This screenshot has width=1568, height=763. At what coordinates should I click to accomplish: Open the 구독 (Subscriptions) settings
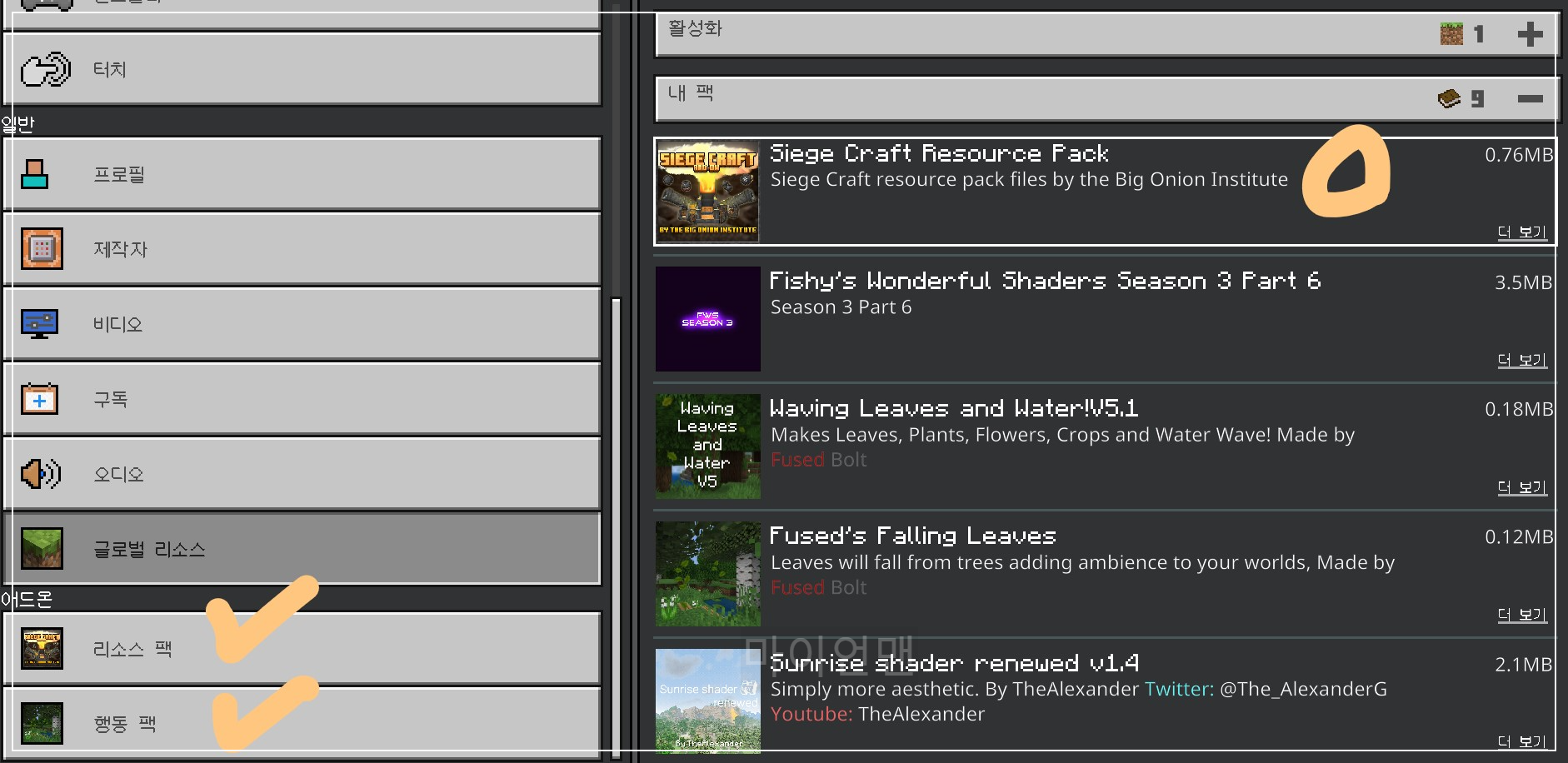(x=302, y=399)
